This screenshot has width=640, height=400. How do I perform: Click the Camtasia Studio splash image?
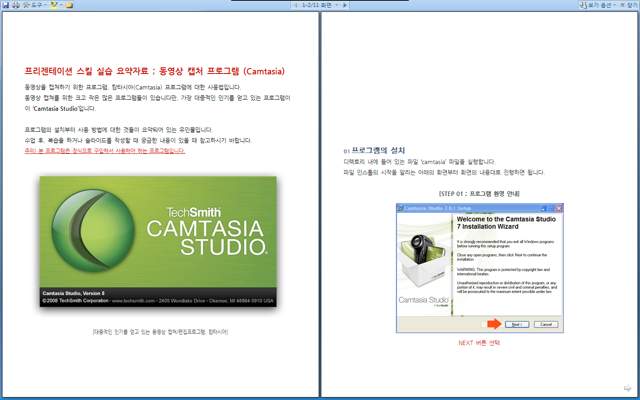(x=158, y=241)
